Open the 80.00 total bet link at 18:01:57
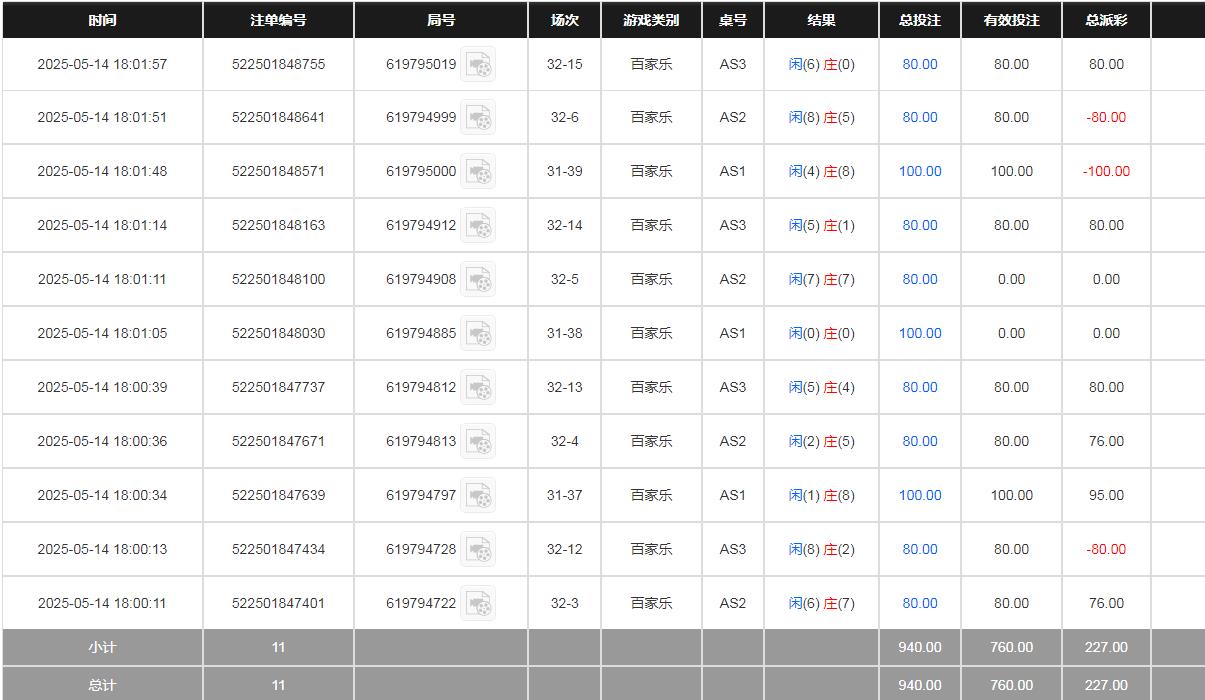 (920, 64)
